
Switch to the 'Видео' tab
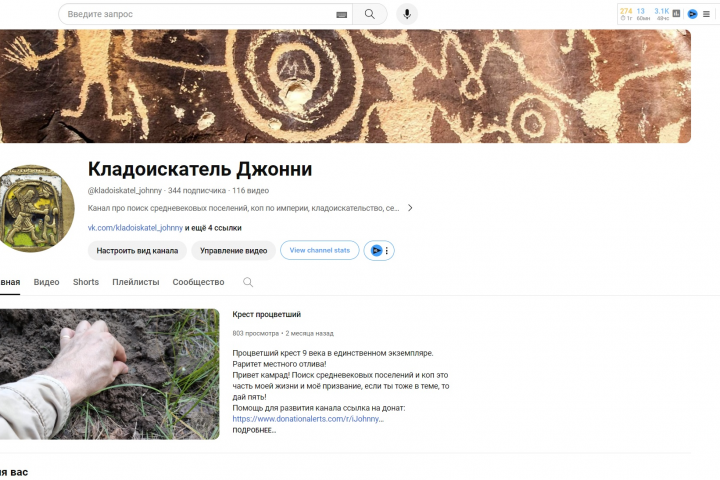tap(46, 282)
